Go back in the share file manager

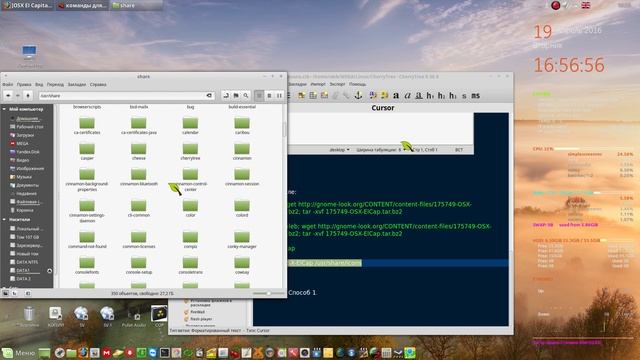click(8, 96)
